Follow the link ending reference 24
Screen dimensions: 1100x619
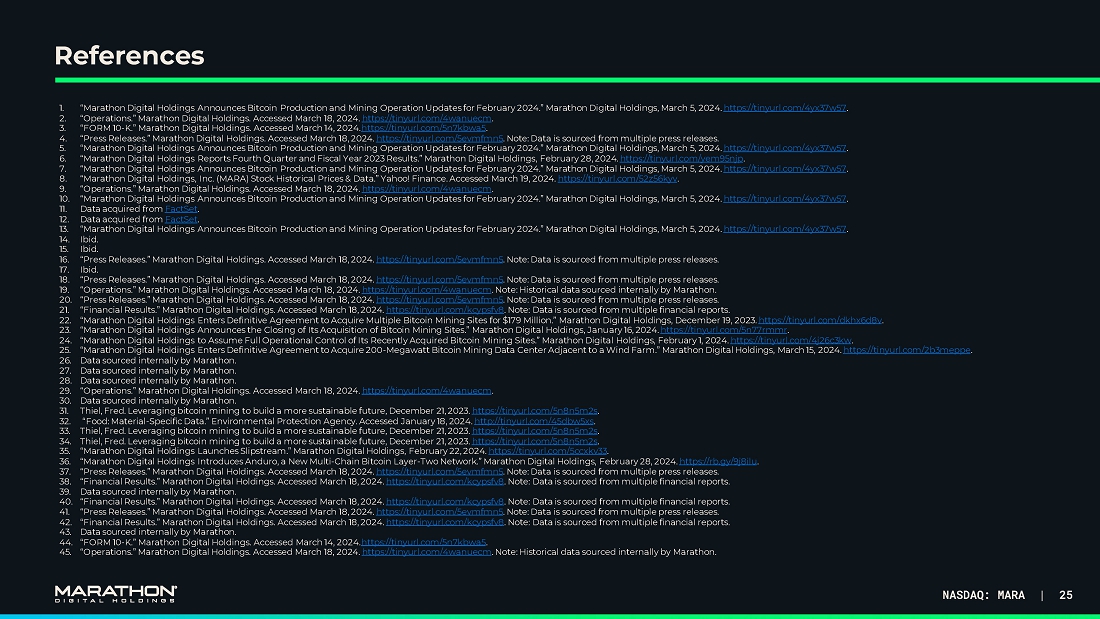pos(791,340)
